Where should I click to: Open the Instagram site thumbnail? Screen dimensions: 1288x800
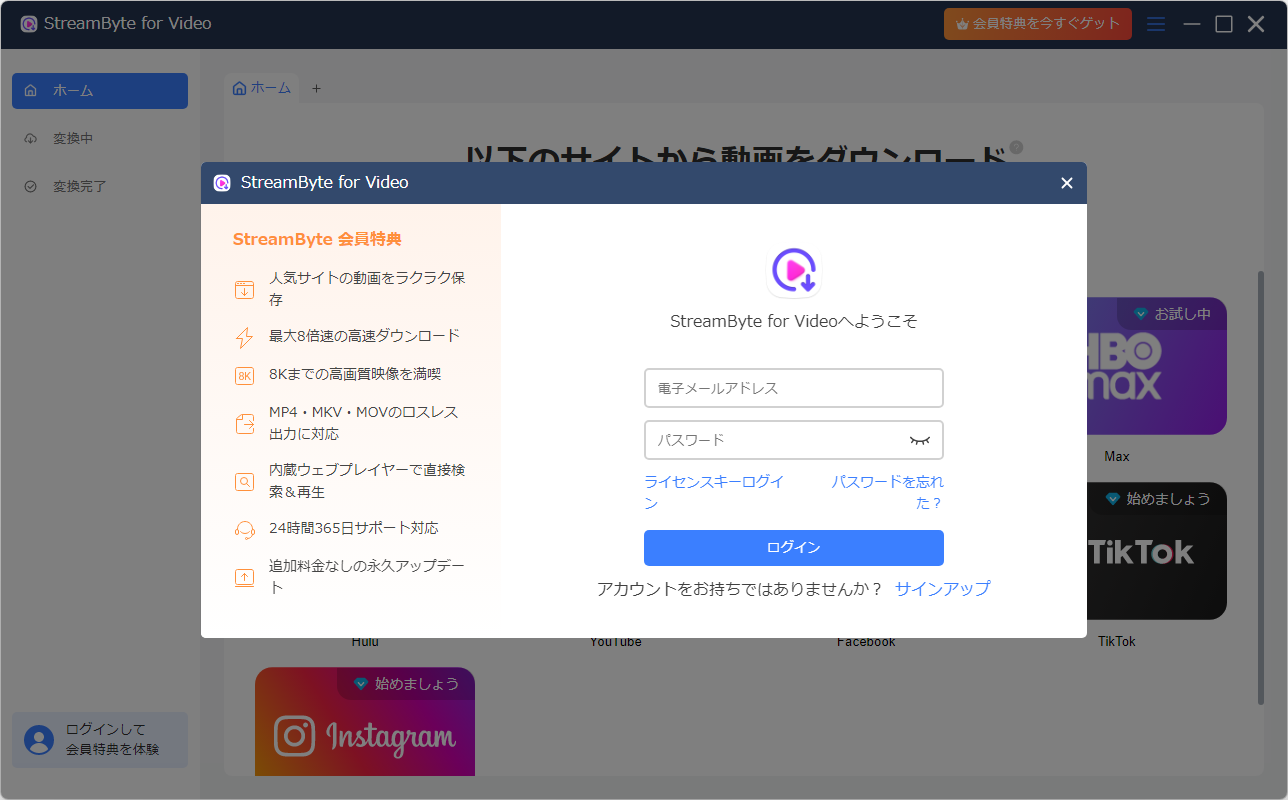pos(365,722)
